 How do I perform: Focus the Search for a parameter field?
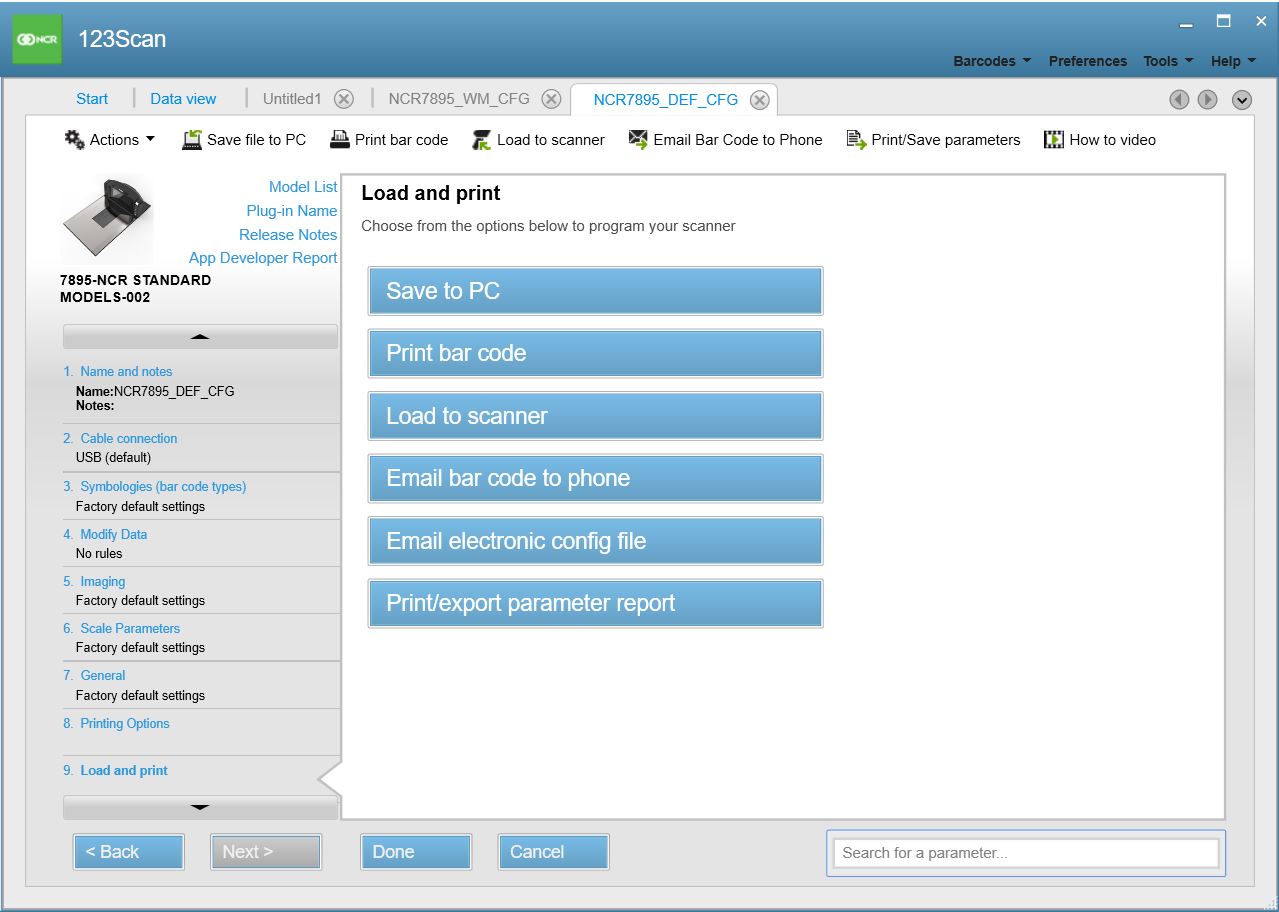tap(1026, 853)
